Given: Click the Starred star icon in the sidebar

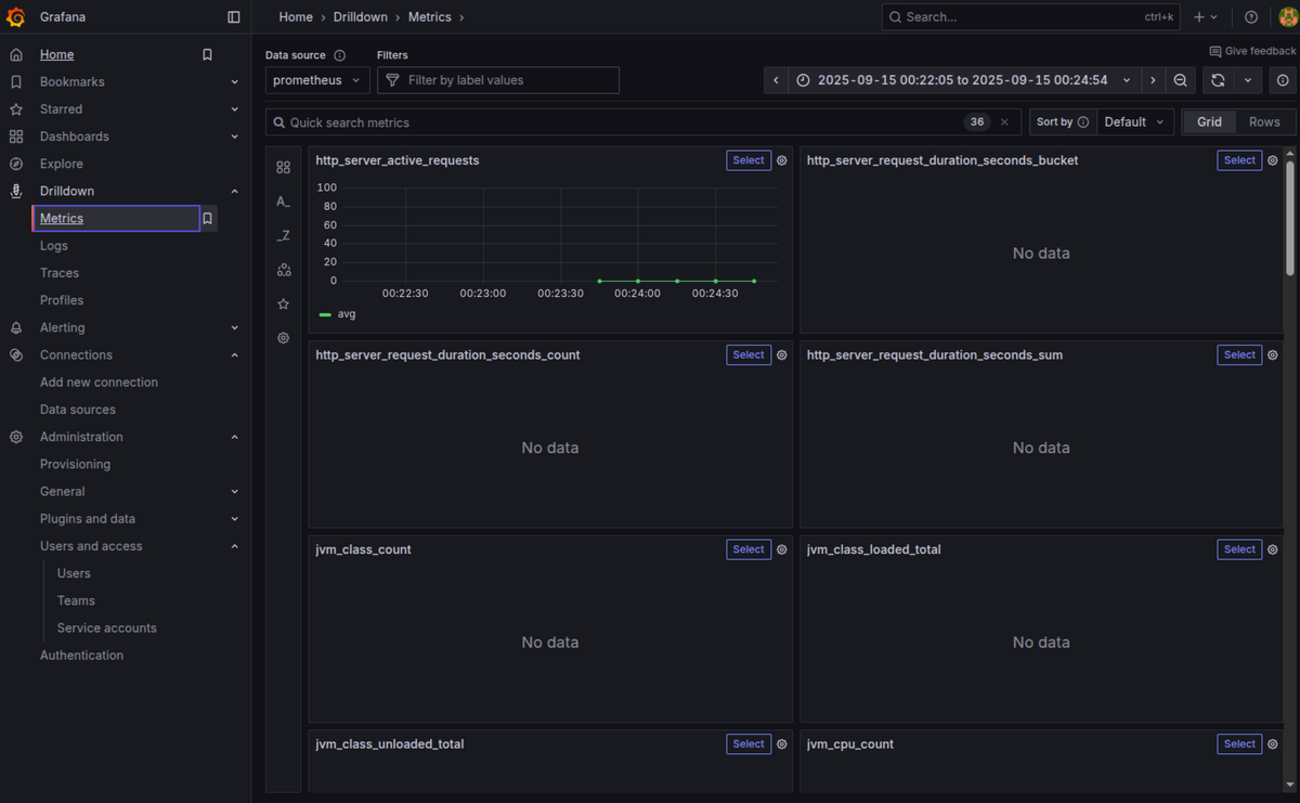Looking at the screenshot, I should pyautogui.click(x=16, y=109).
